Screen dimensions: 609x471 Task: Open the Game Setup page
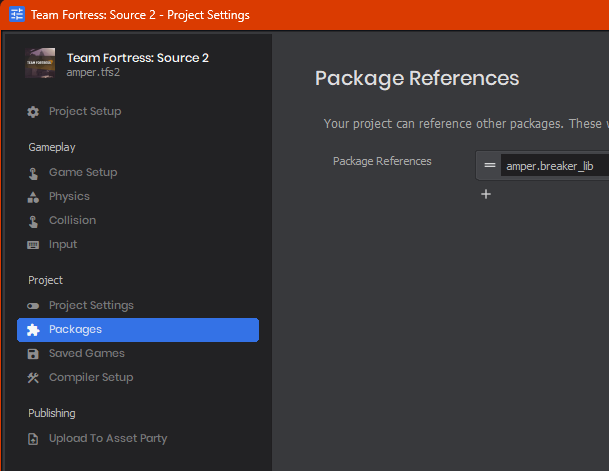pyautogui.click(x=83, y=172)
